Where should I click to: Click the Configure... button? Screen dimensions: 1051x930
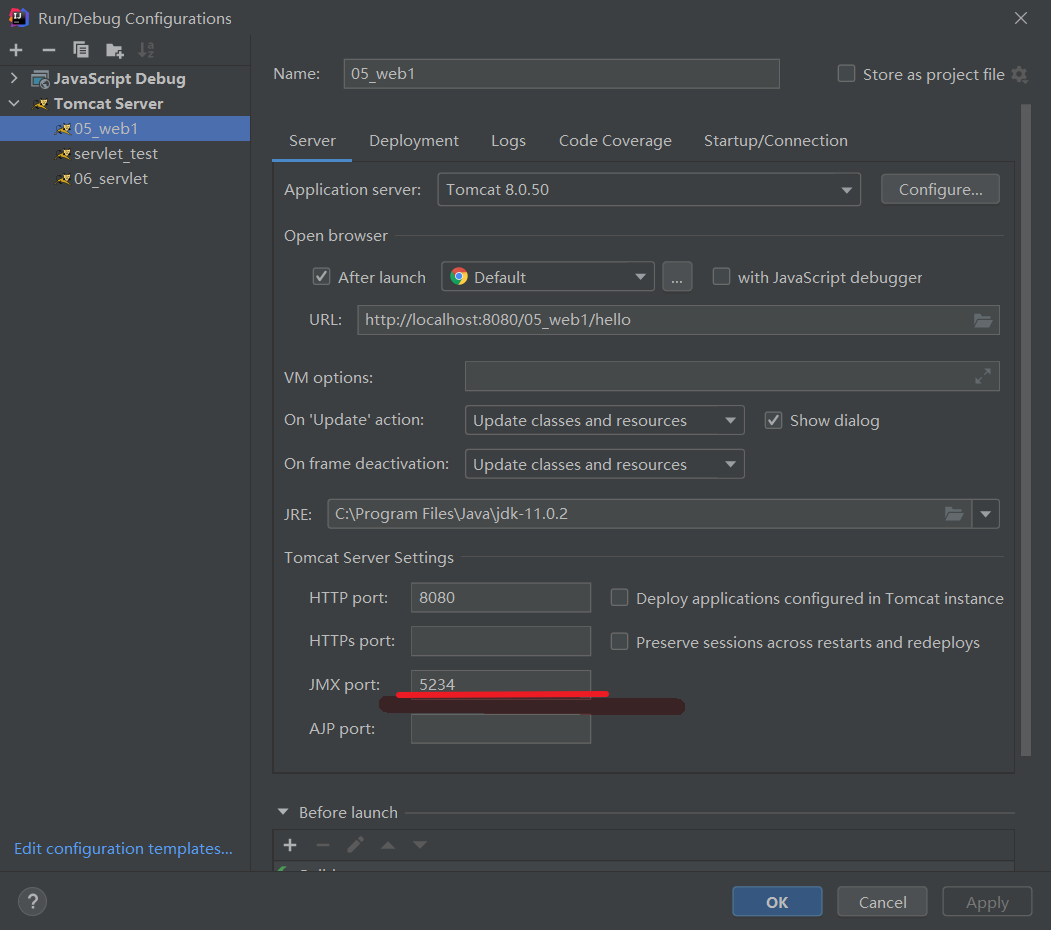940,190
